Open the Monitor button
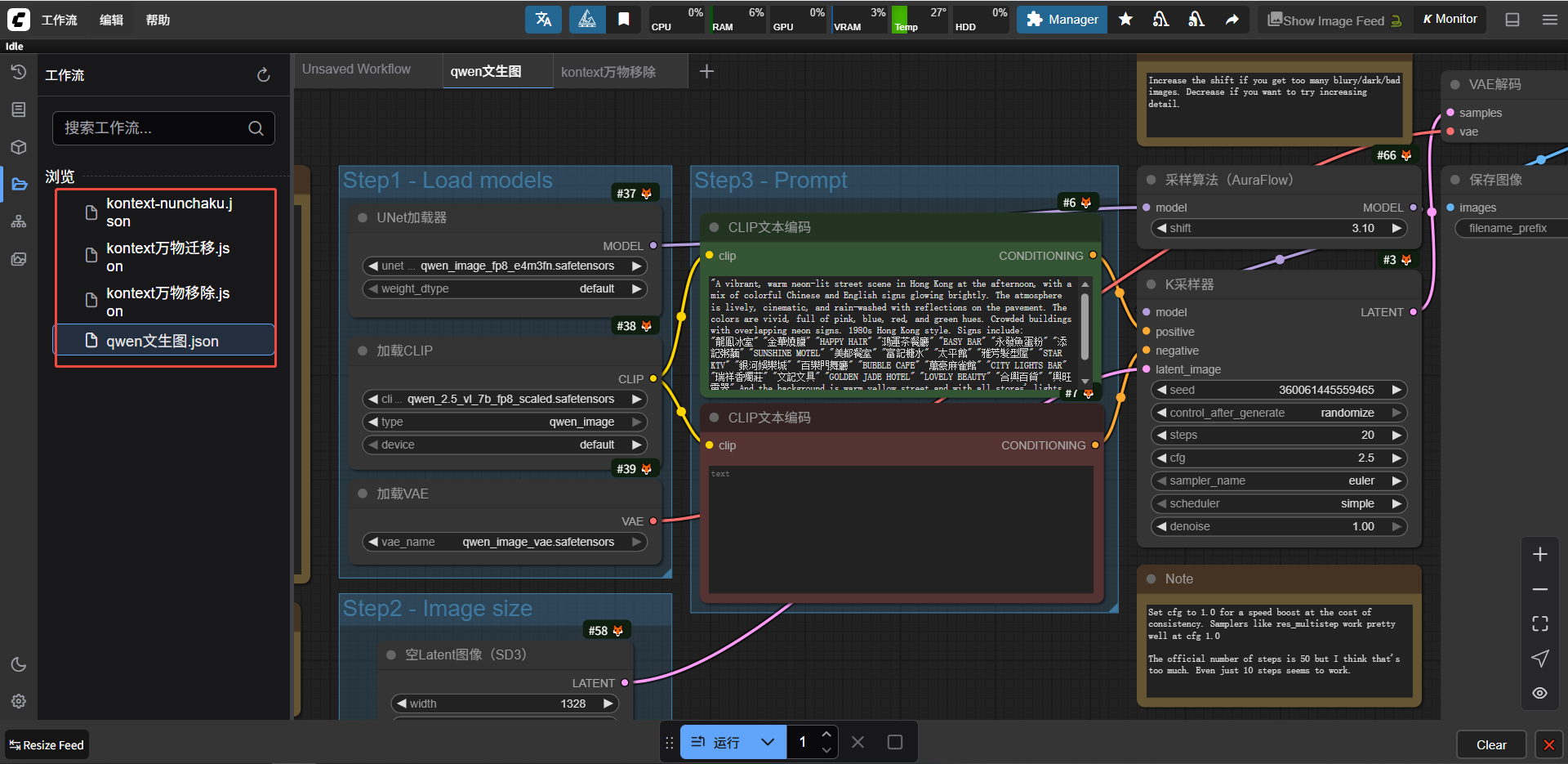This screenshot has height=764, width=1568. point(1450,19)
